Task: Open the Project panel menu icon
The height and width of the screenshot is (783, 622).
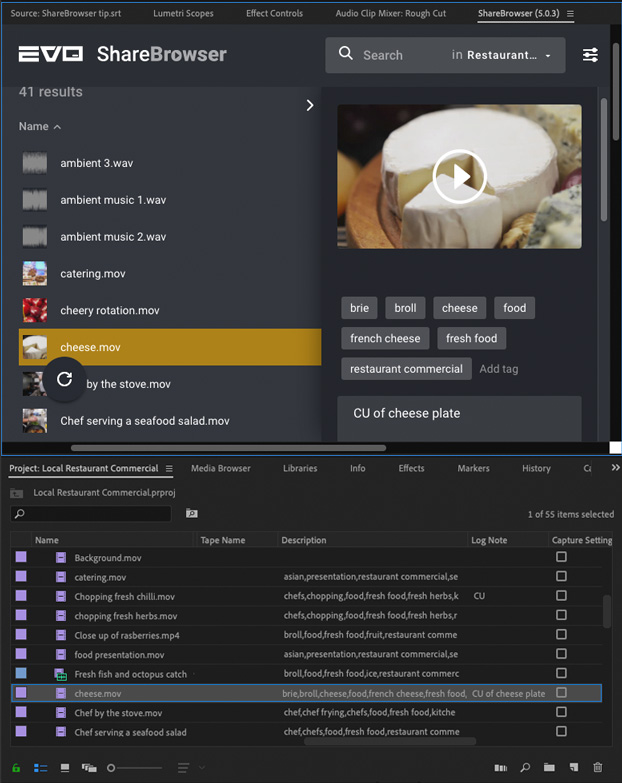Action: 169,468
